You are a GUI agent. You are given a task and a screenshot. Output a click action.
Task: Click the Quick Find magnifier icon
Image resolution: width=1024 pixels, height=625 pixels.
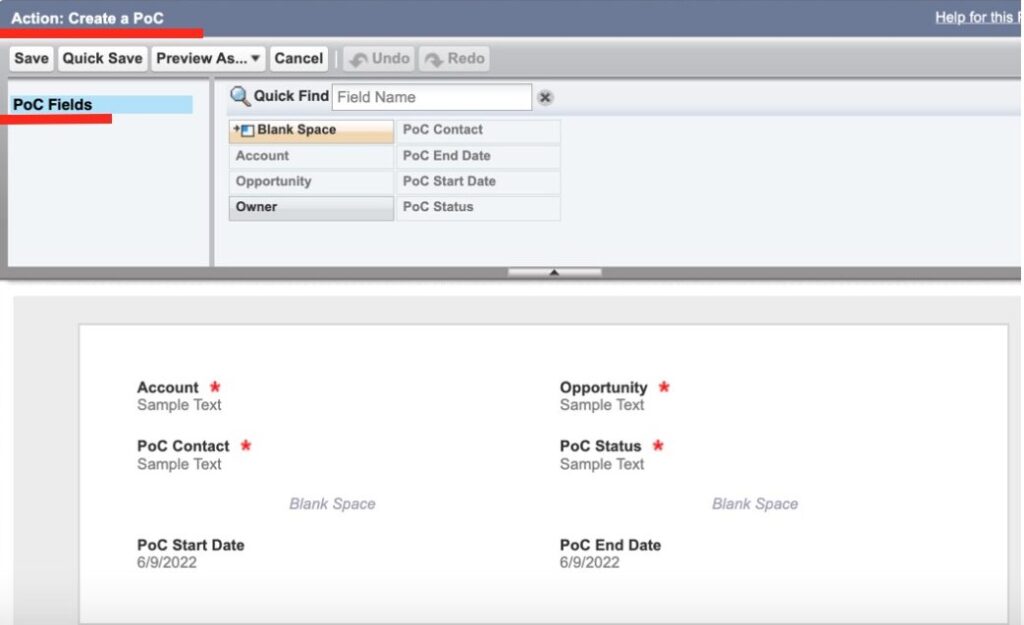tap(239, 96)
